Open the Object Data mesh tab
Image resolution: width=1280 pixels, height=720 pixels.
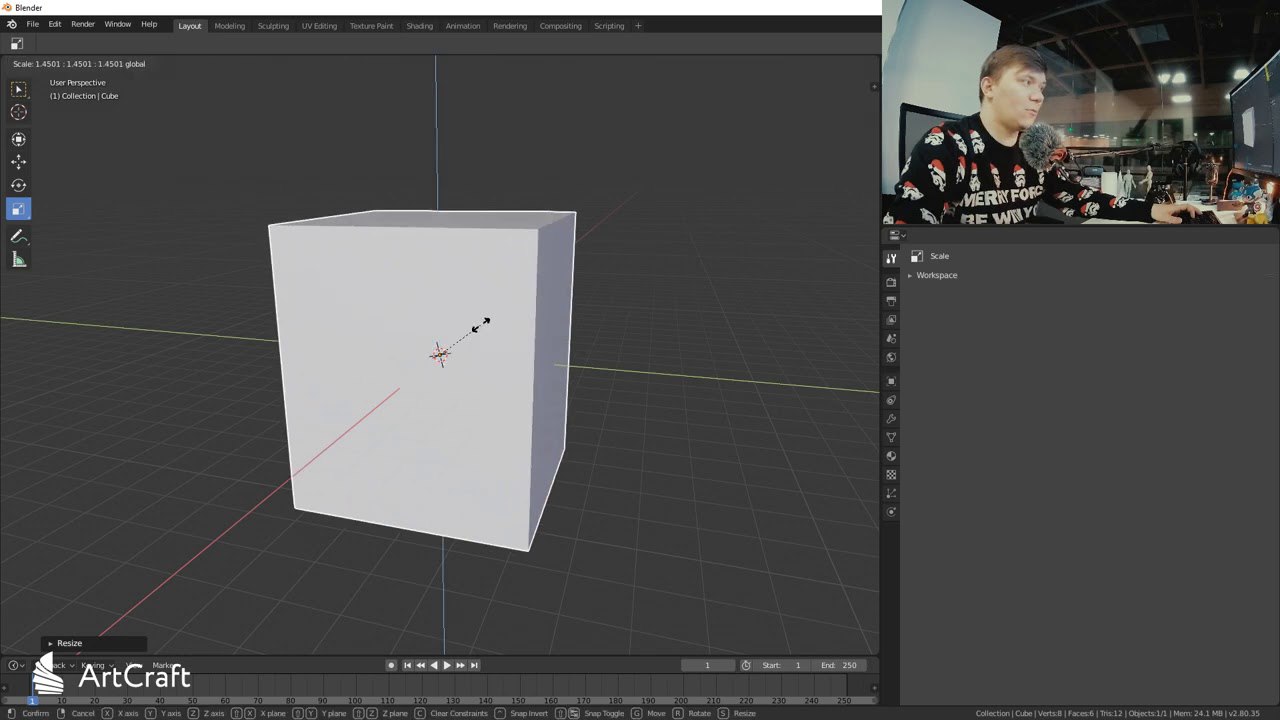pos(891,437)
